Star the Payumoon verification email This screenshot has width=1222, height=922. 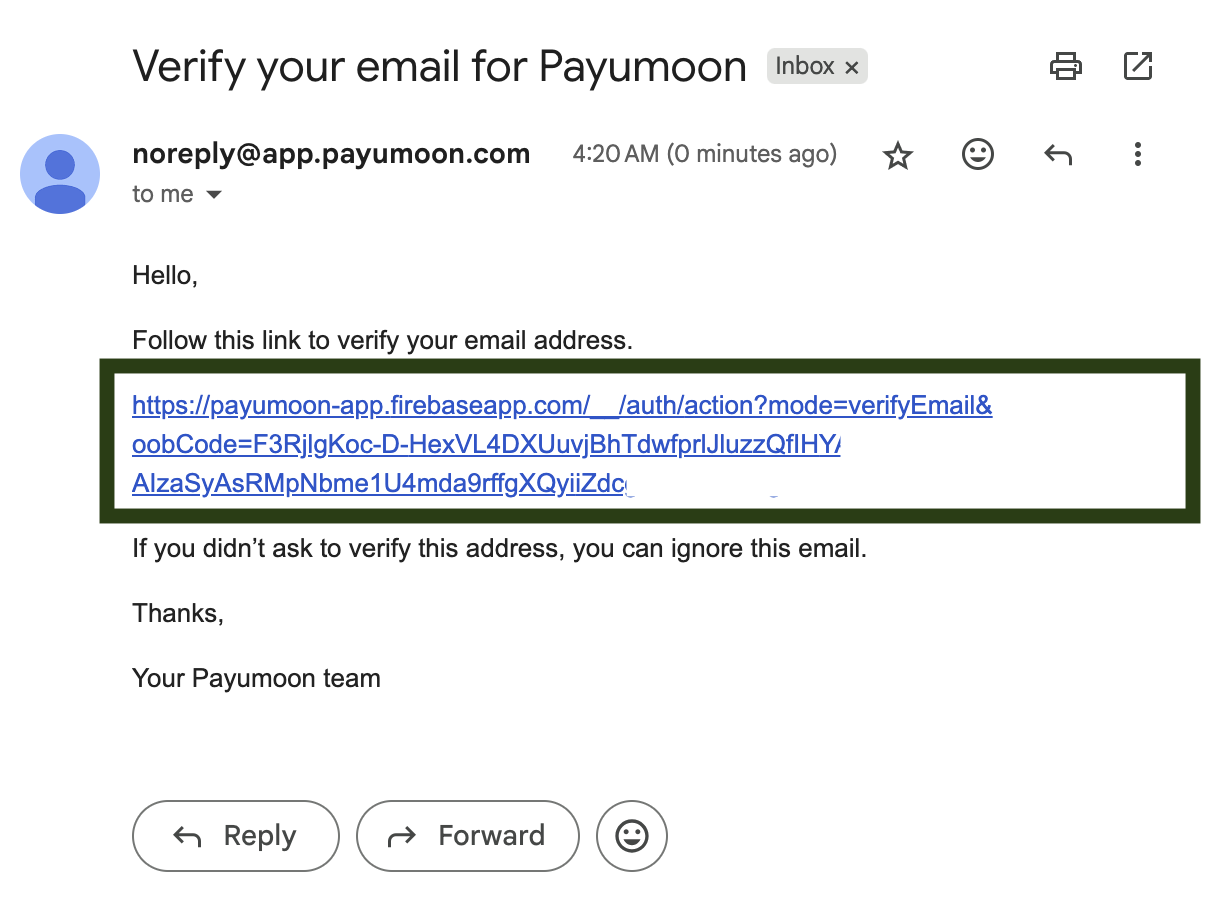tap(898, 155)
